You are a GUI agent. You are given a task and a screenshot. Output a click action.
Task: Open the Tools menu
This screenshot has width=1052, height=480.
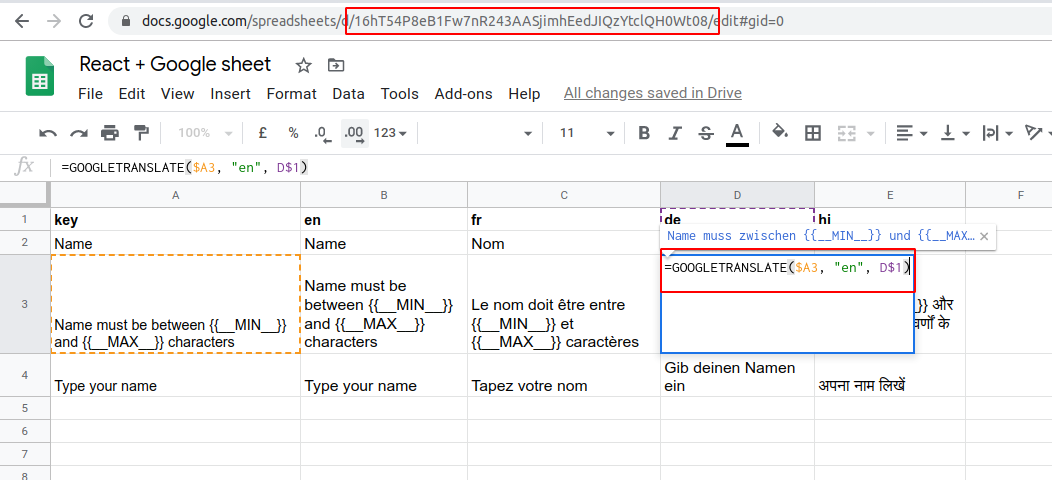(x=400, y=94)
